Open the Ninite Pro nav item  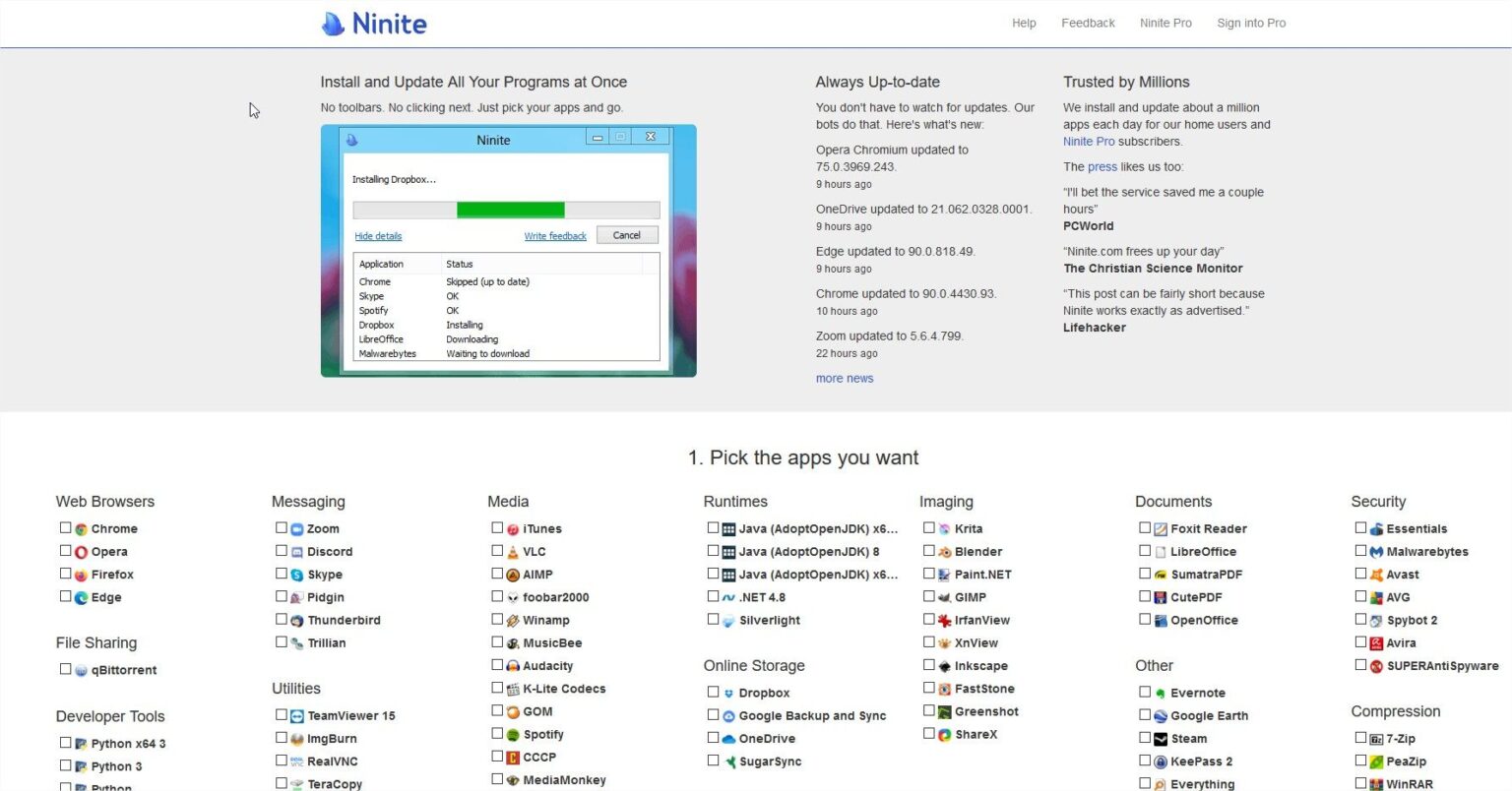click(1165, 23)
